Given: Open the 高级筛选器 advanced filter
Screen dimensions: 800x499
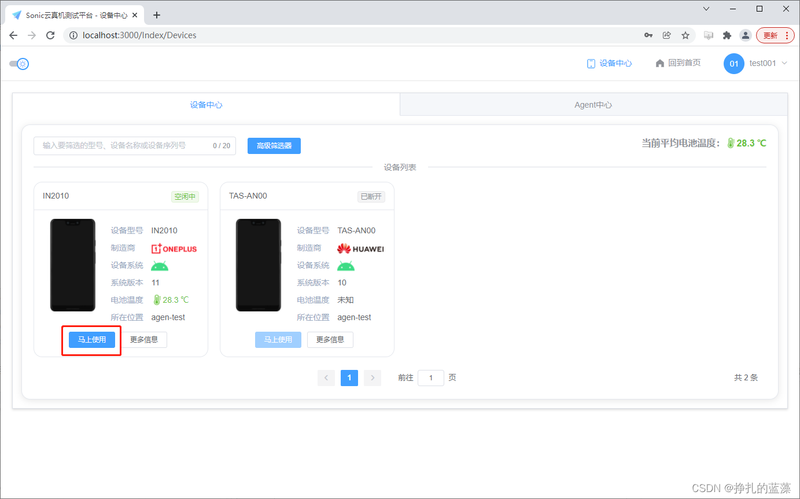Looking at the screenshot, I should [x=274, y=145].
